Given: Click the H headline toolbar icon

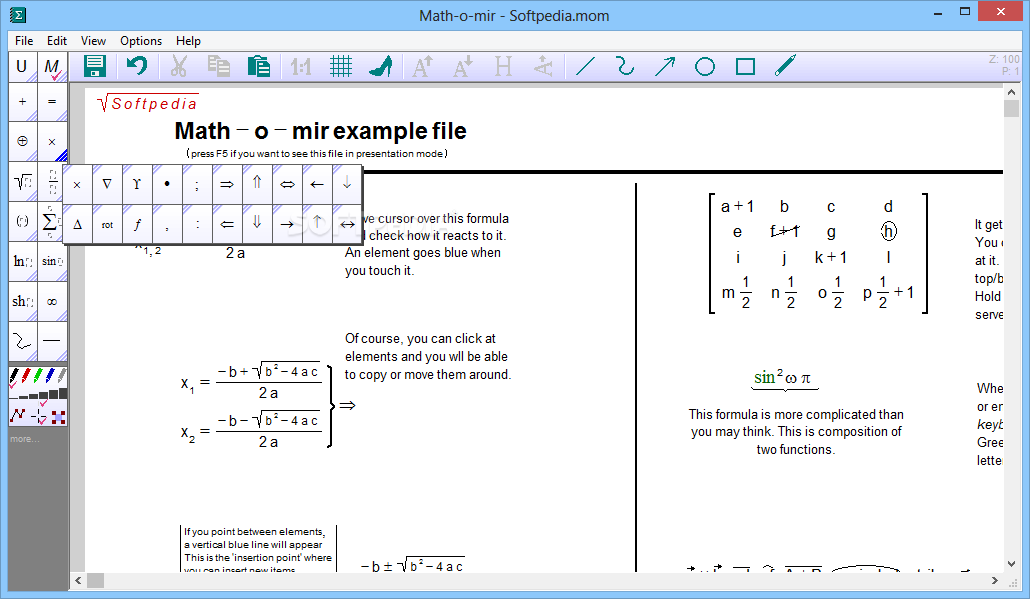Looking at the screenshot, I should [x=503, y=66].
